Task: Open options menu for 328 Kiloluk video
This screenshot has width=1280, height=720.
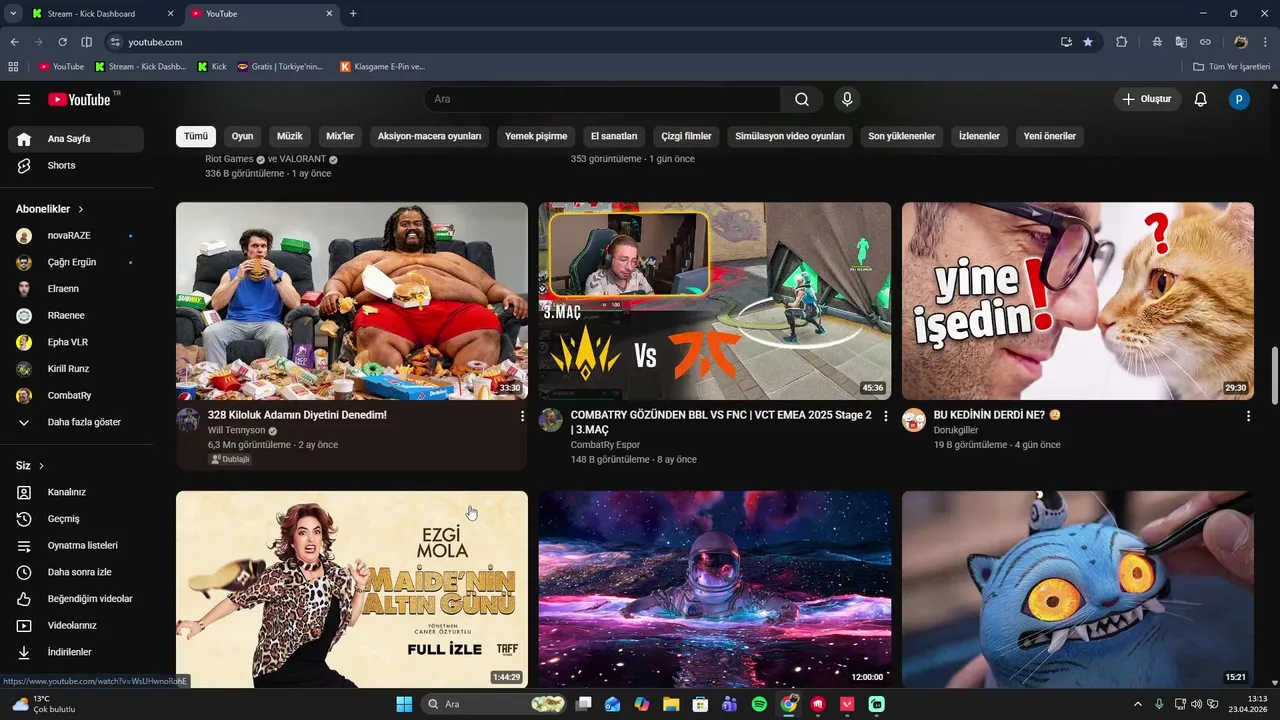Action: (522, 416)
